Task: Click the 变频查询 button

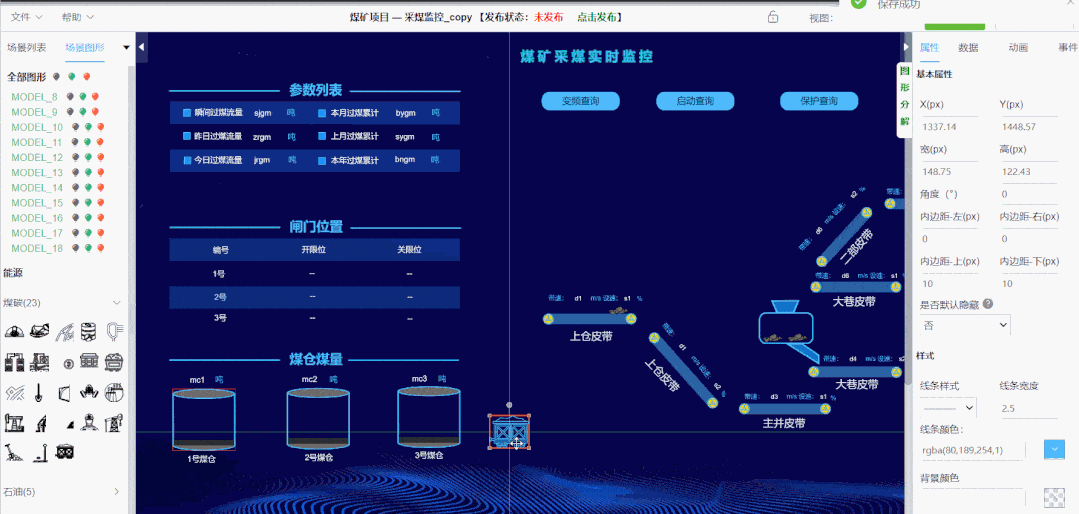Action: click(580, 101)
